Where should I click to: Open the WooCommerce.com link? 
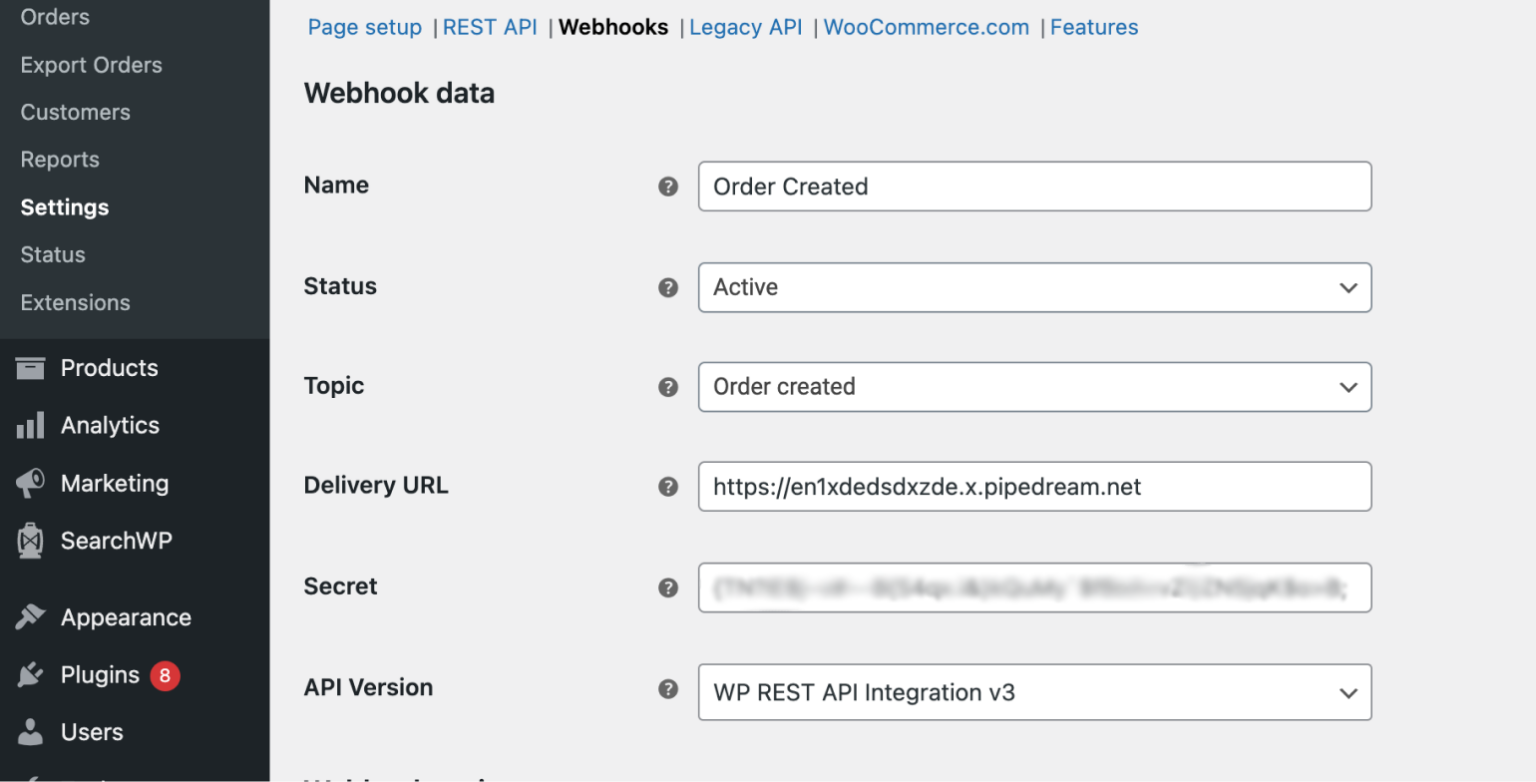tap(925, 27)
